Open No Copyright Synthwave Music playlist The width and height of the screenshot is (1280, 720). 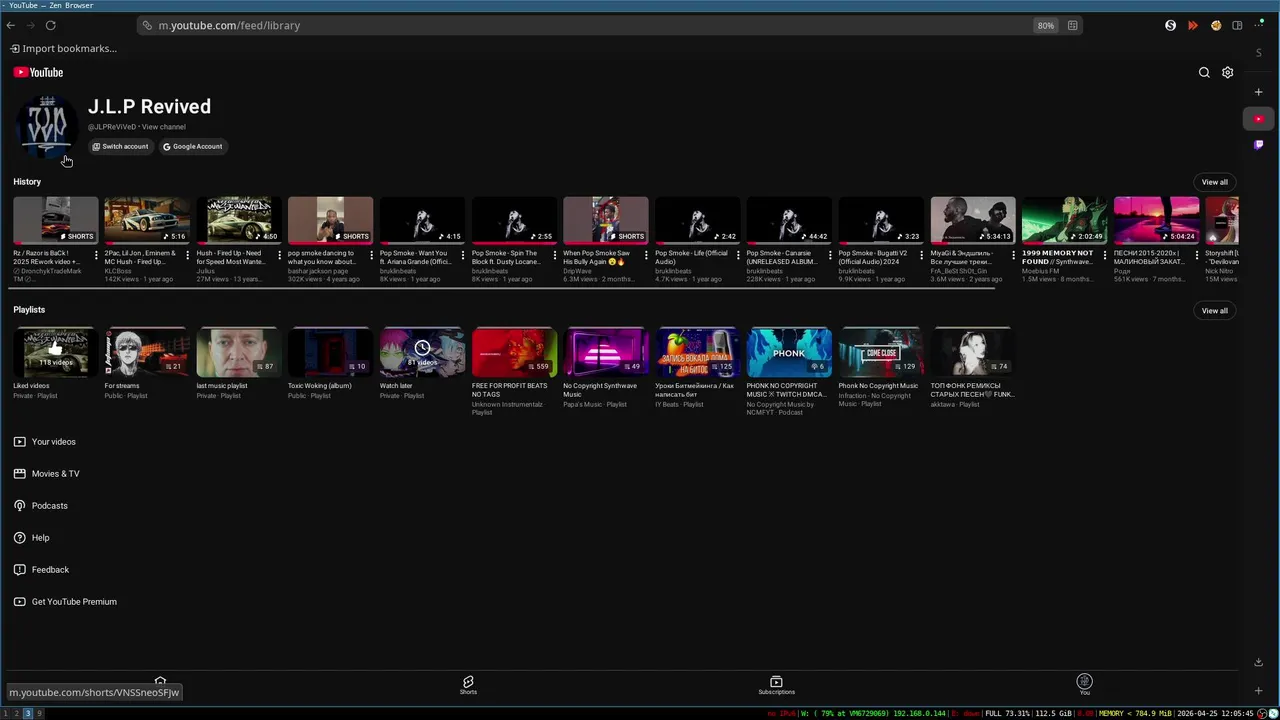click(605, 352)
